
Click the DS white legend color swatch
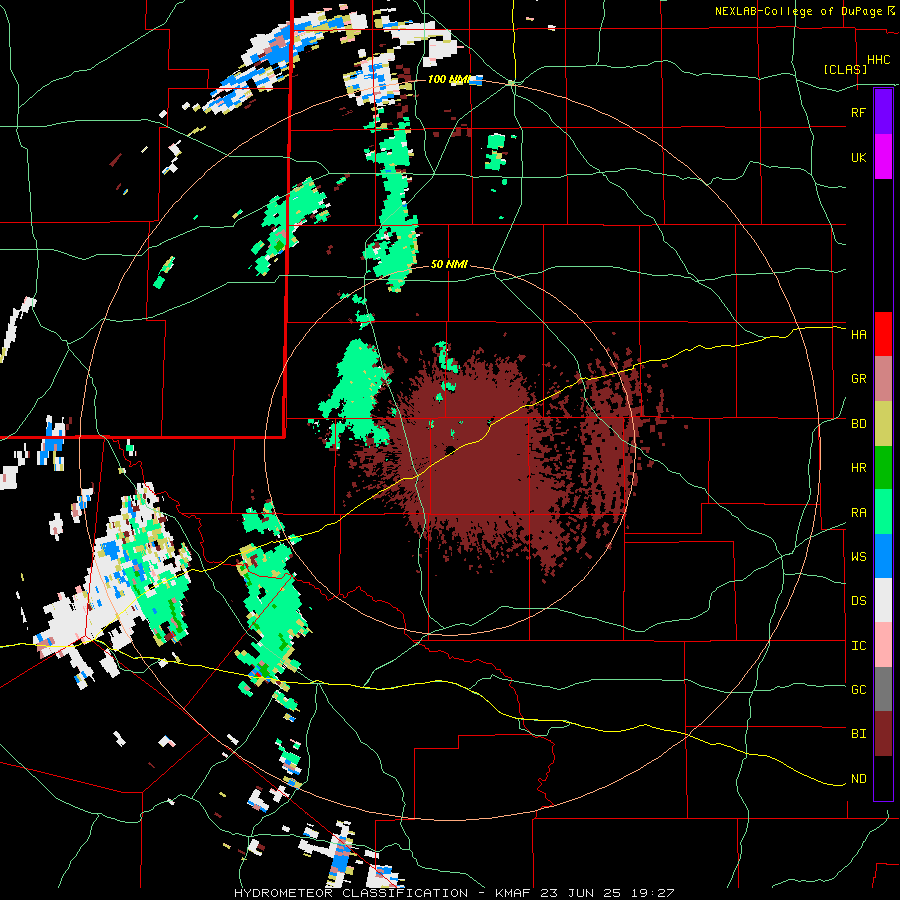(883, 600)
